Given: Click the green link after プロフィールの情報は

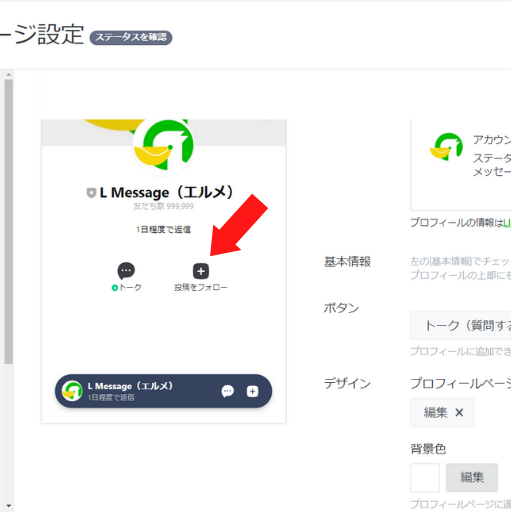Looking at the screenshot, I should click(507, 223).
